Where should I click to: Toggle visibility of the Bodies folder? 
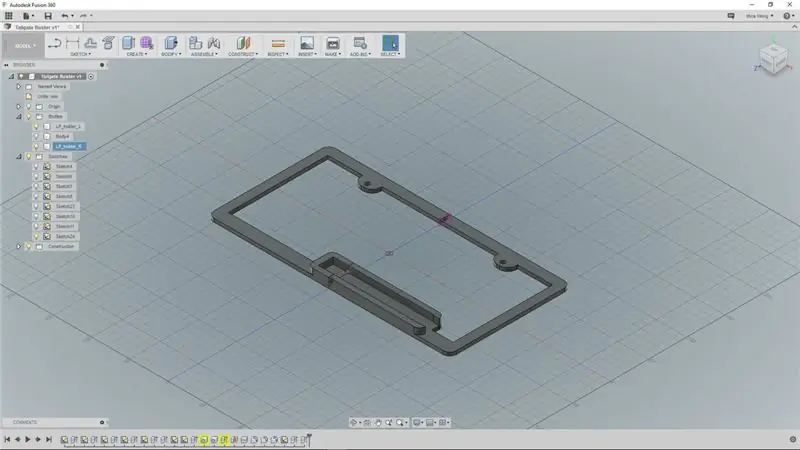(x=29, y=116)
